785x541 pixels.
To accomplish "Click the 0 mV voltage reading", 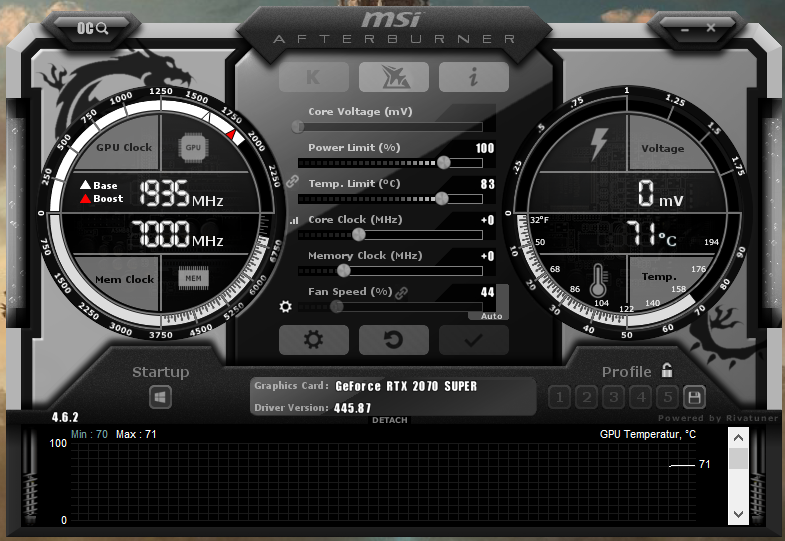I will 660,194.
